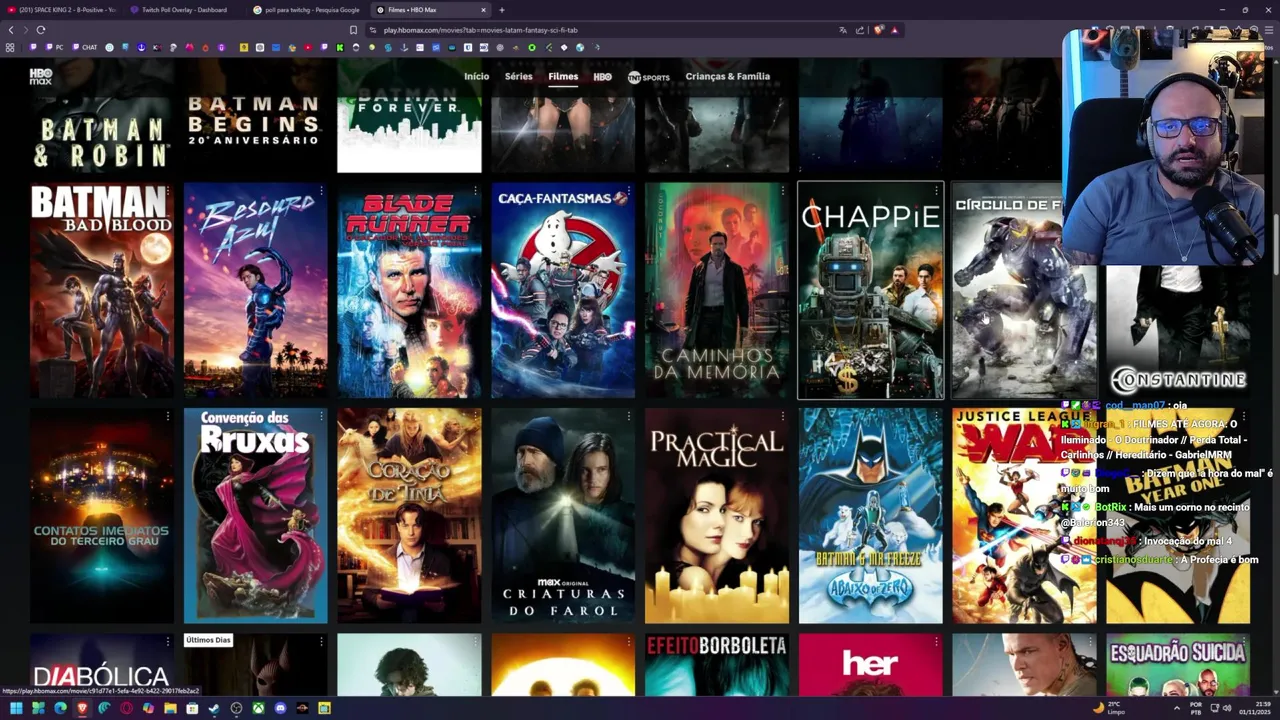Open options menu on Blade Runner poster
The width and height of the screenshot is (1280, 720).
pos(475,191)
